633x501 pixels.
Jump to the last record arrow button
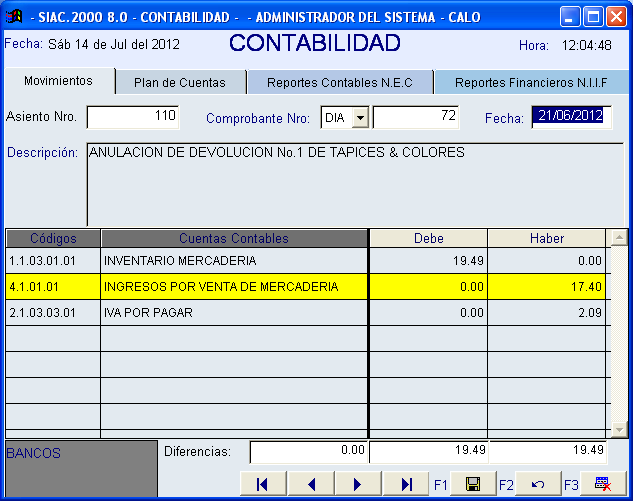tap(406, 484)
